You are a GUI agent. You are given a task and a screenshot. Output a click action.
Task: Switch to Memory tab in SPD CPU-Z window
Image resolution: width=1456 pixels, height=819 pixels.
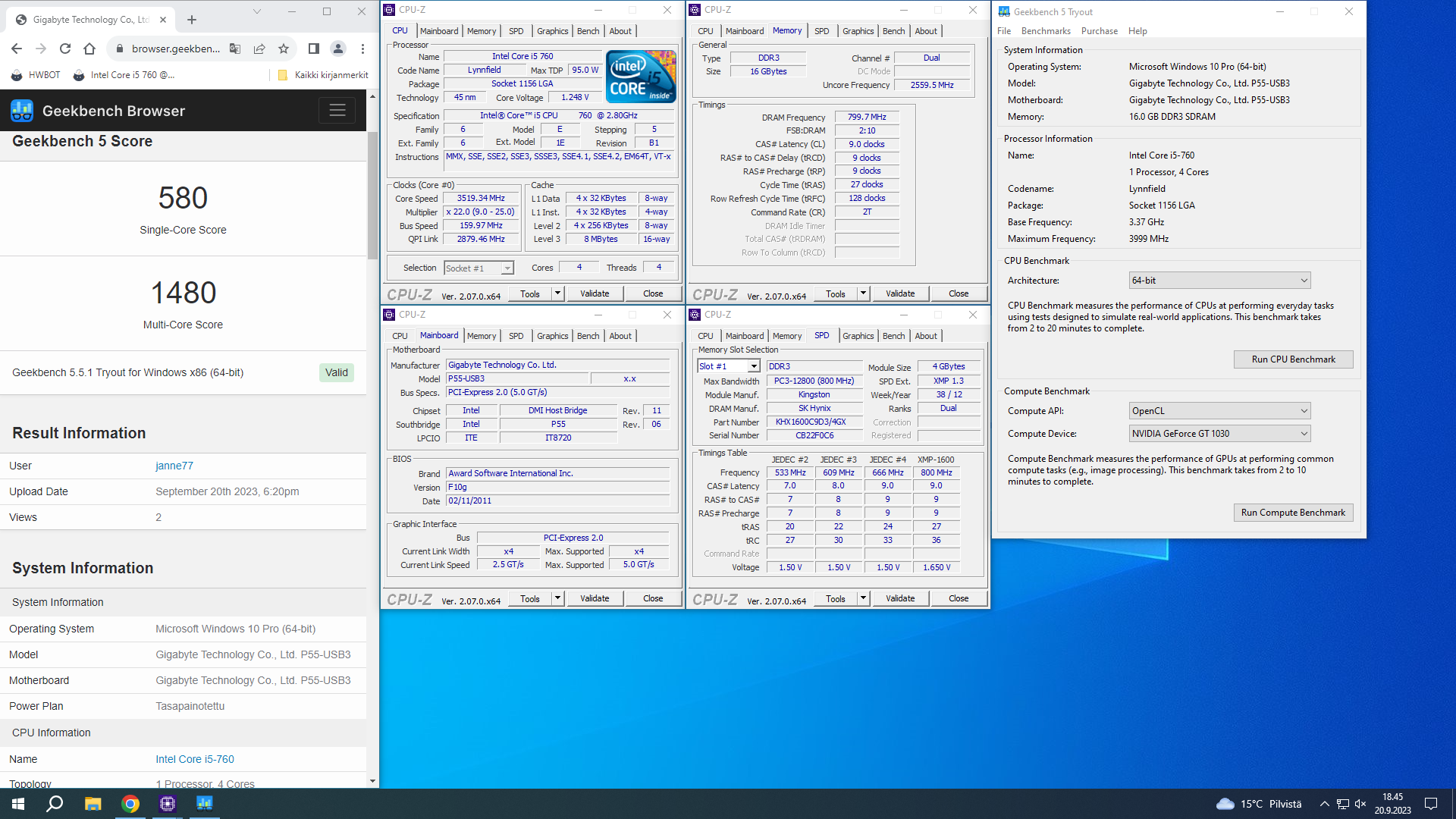click(x=787, y=336)
